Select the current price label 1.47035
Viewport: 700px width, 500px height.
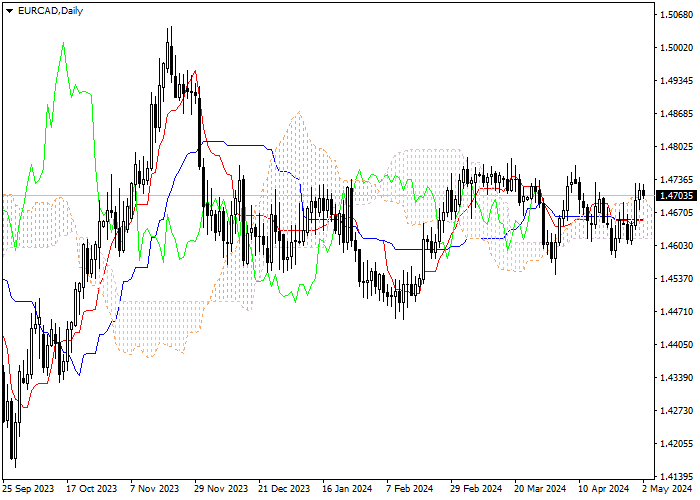[676, 196]
